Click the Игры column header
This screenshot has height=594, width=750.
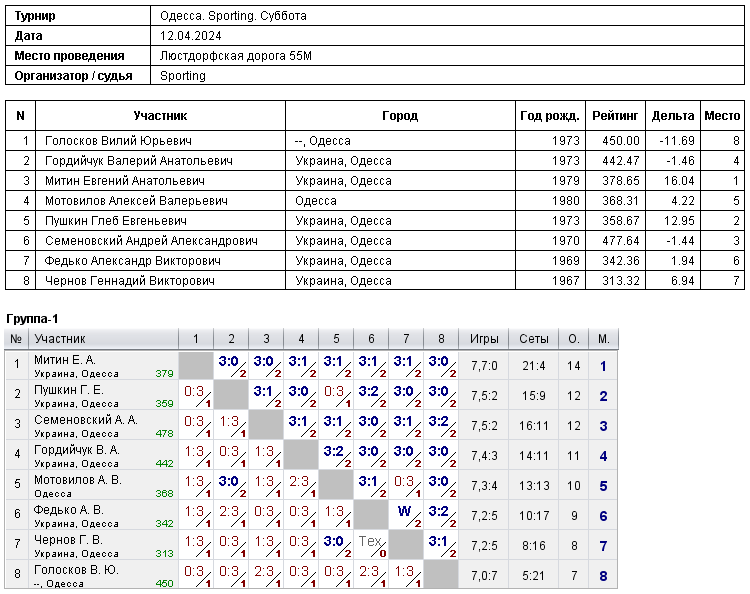(484, 339)
